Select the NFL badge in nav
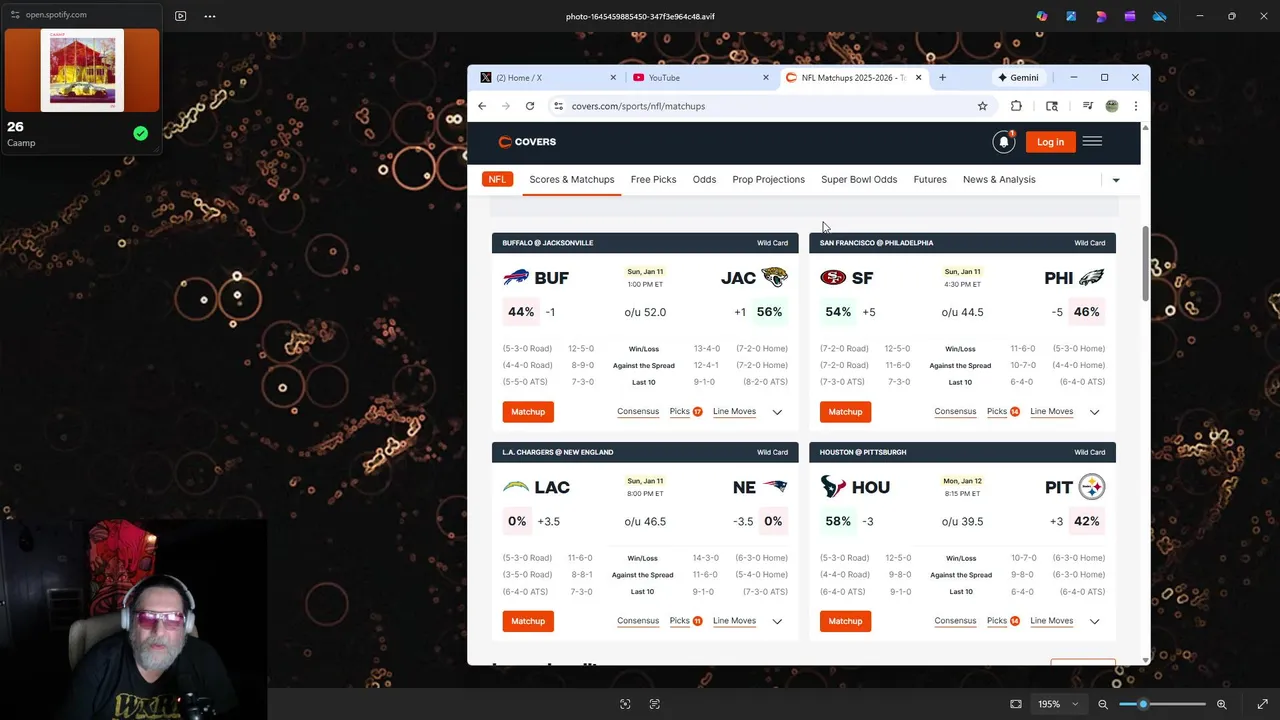 point(497,180)
